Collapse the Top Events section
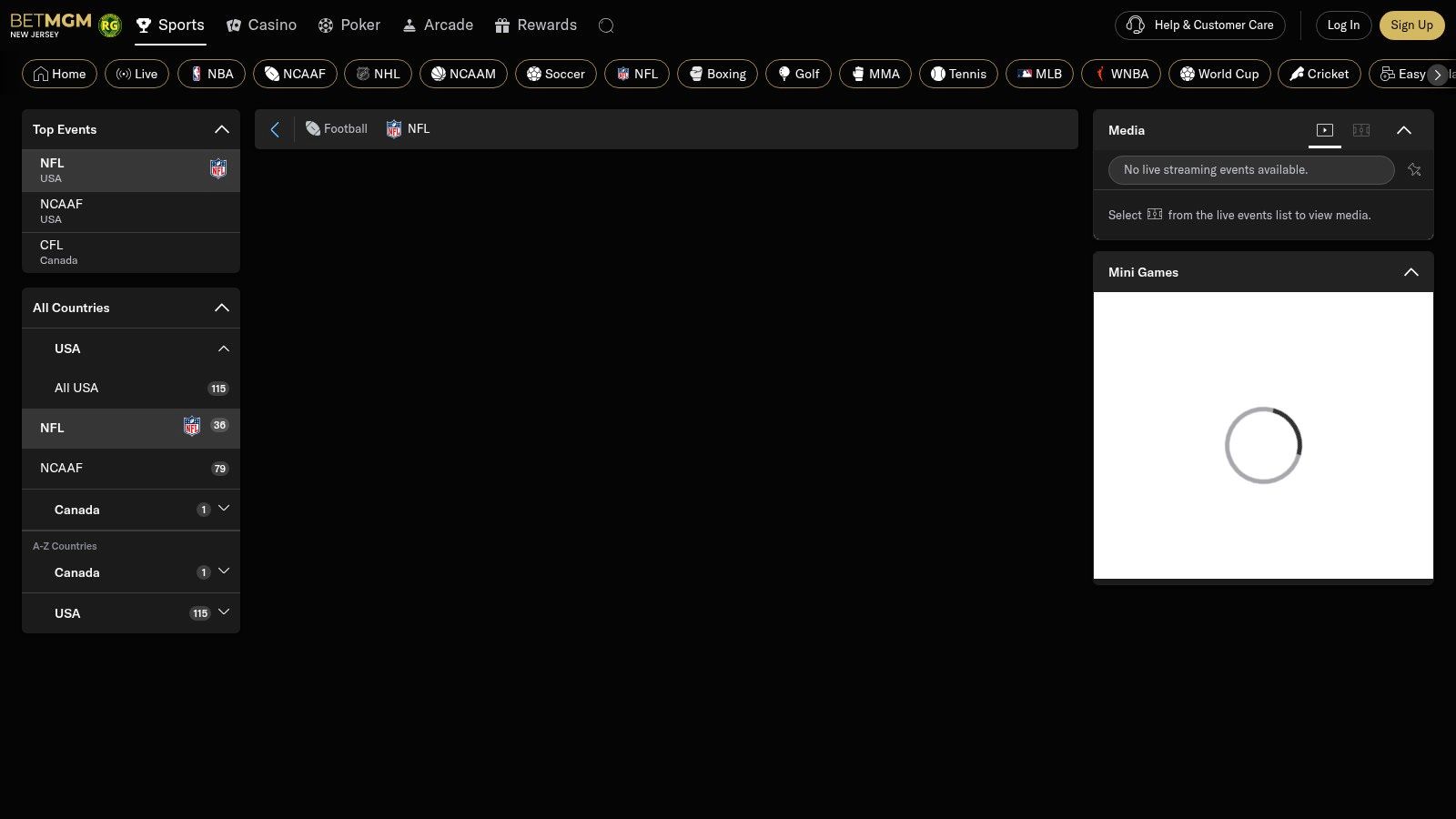 (221, 129)
